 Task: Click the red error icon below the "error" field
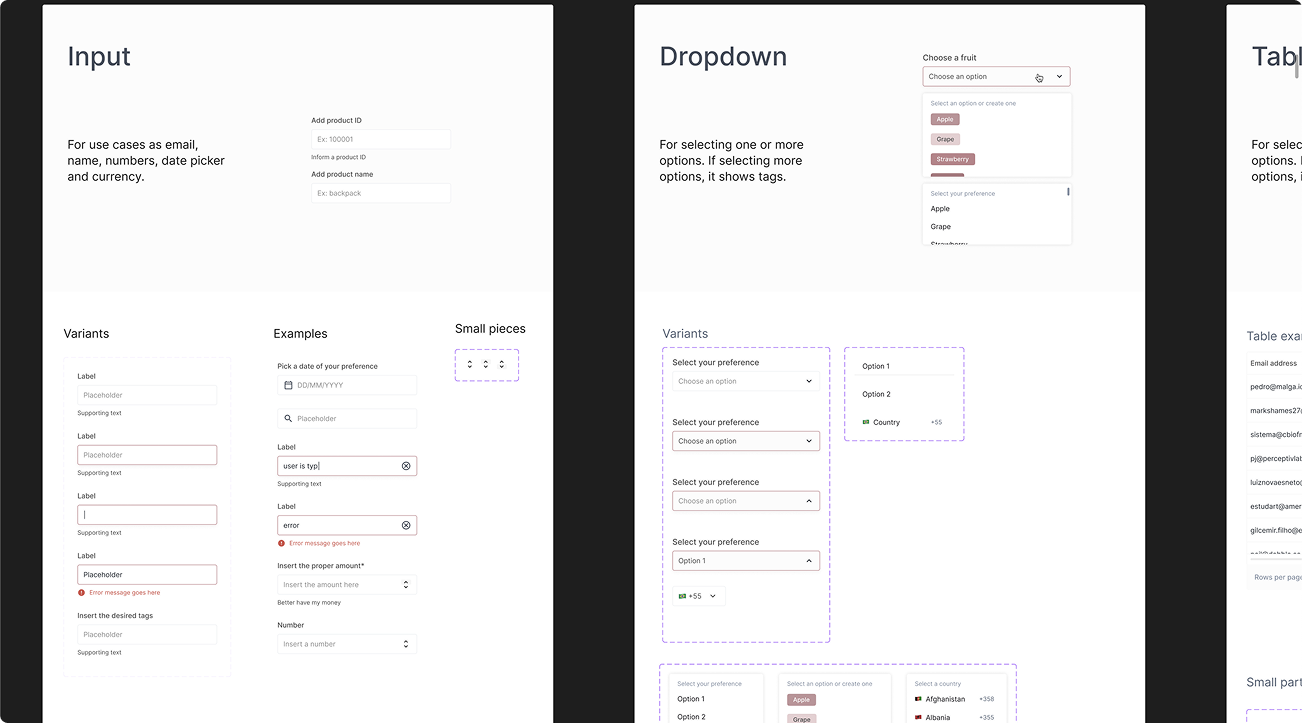pos(281,543)
